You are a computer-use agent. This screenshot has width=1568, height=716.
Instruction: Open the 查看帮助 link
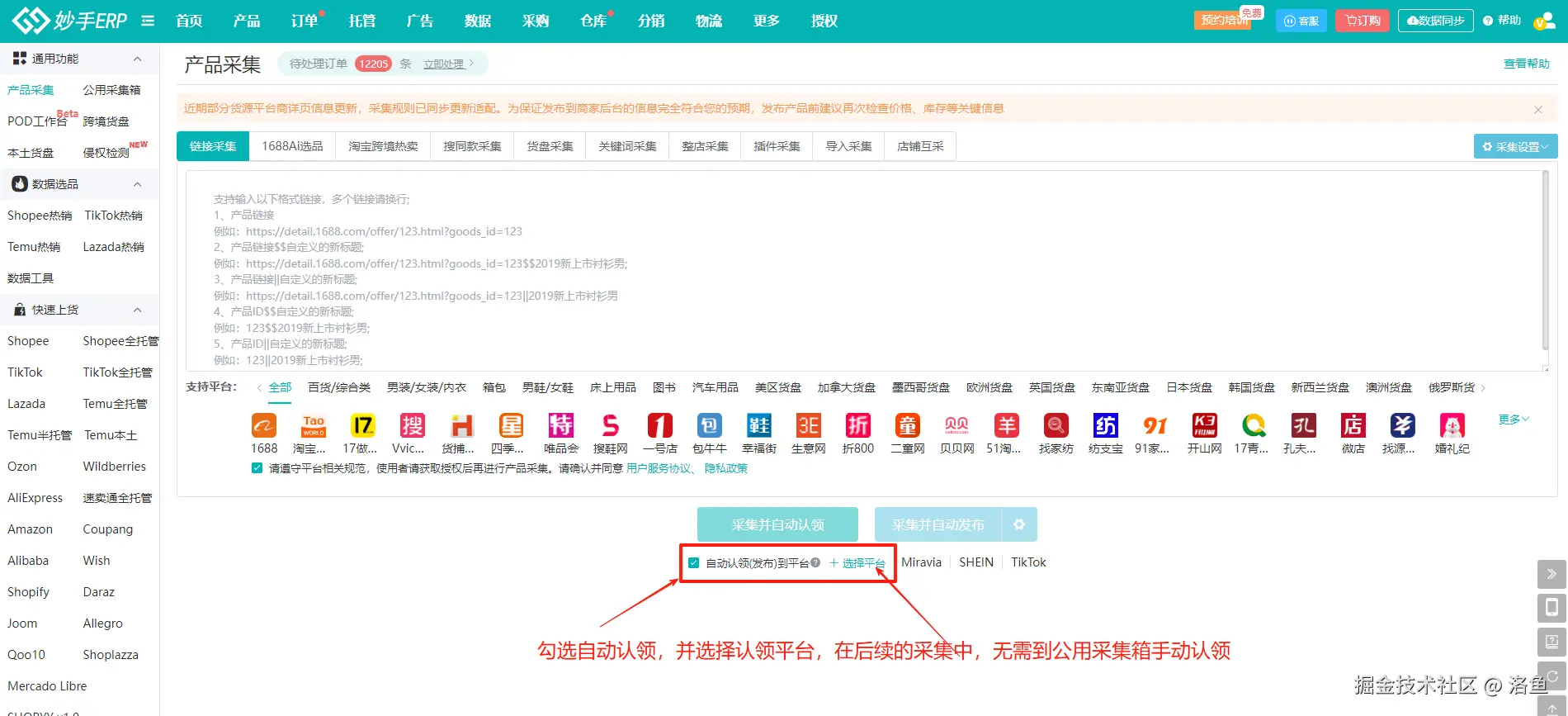tap(1526, 64)
